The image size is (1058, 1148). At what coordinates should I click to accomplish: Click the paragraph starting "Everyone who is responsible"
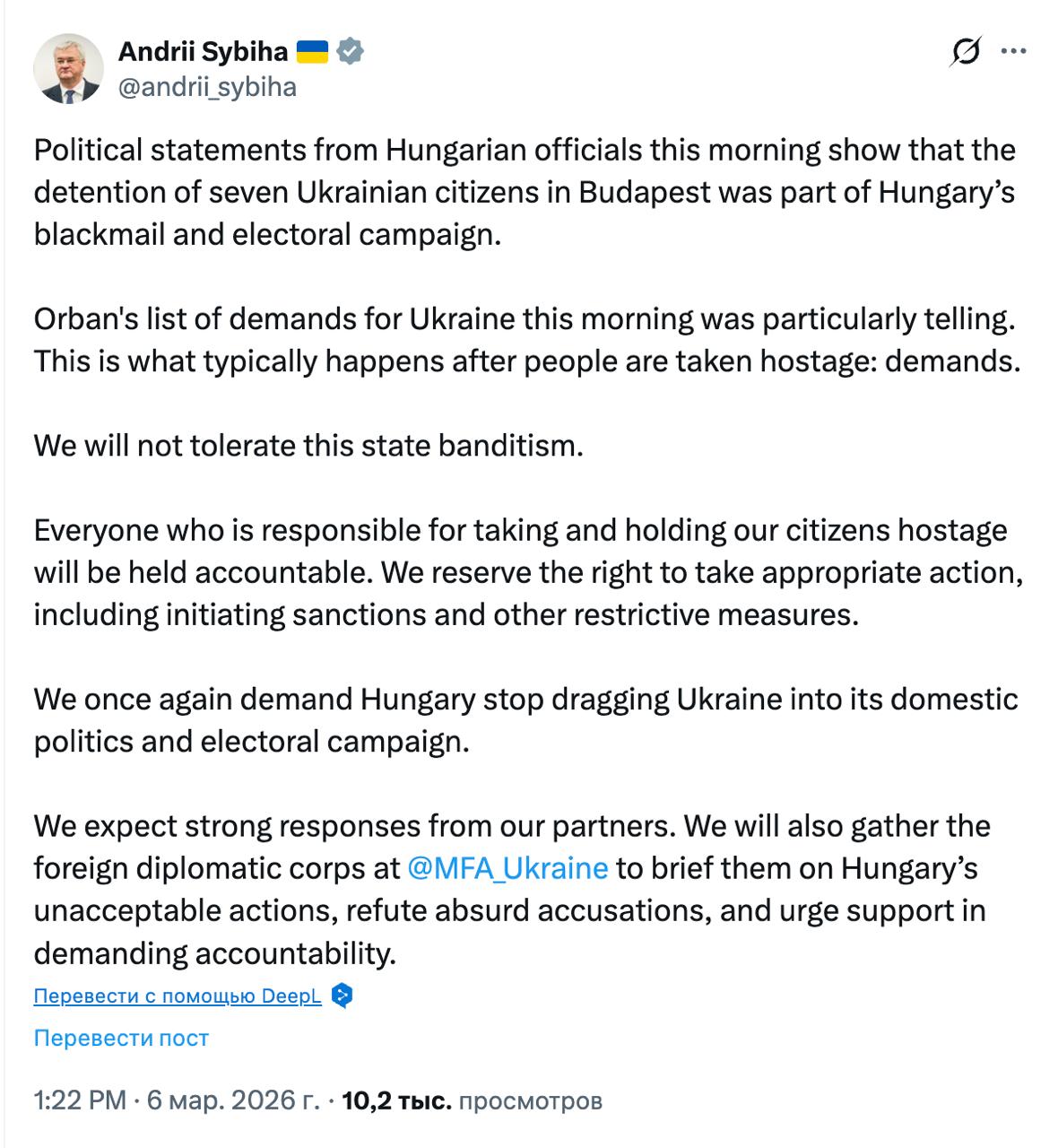pyautogui.click(x=527, y=572)
